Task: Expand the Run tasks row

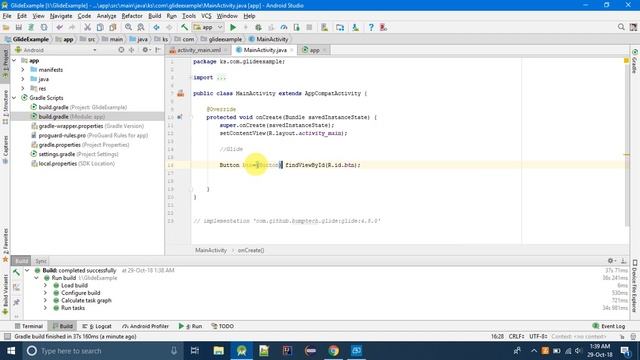Action: [45, 308]
